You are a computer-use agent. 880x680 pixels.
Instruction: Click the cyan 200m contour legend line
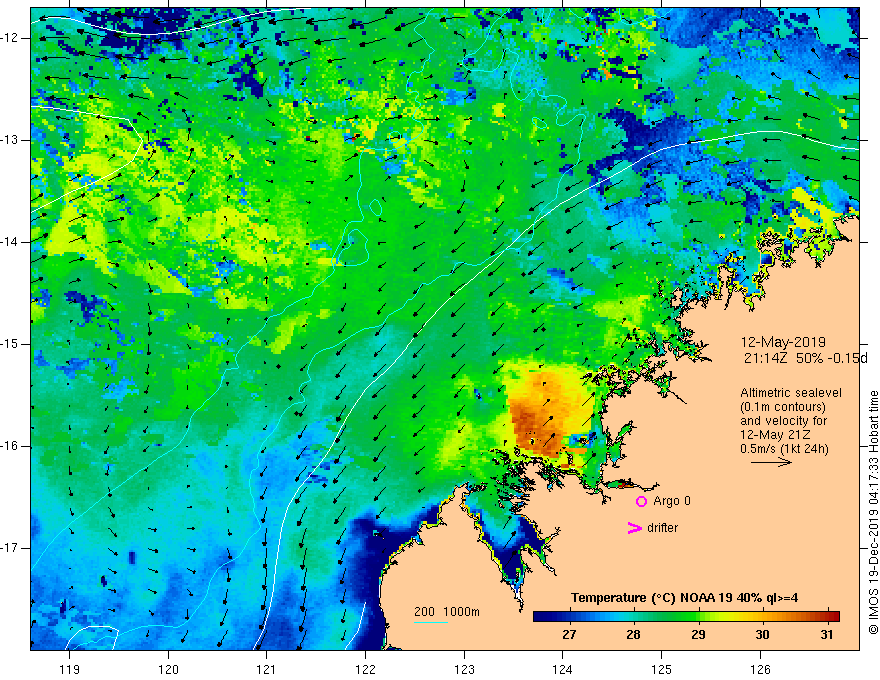click(x=431, y=622)
